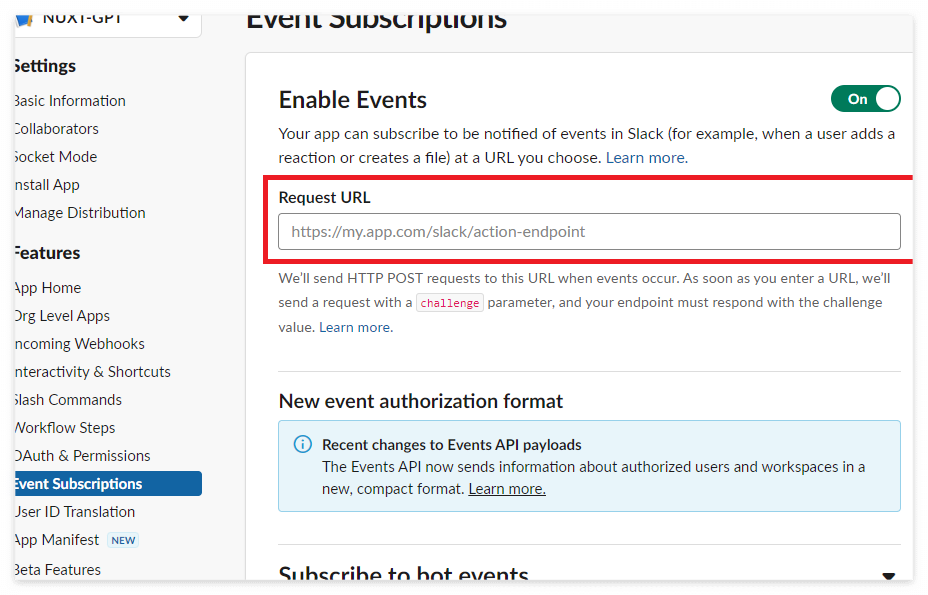Go to Collaborators settings
The image size is (928, 595).
(x=56, y=128)
